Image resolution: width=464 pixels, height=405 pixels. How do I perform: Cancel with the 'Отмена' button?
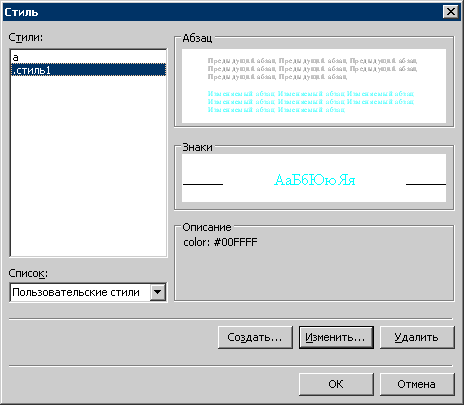click(x=417, y=384)
